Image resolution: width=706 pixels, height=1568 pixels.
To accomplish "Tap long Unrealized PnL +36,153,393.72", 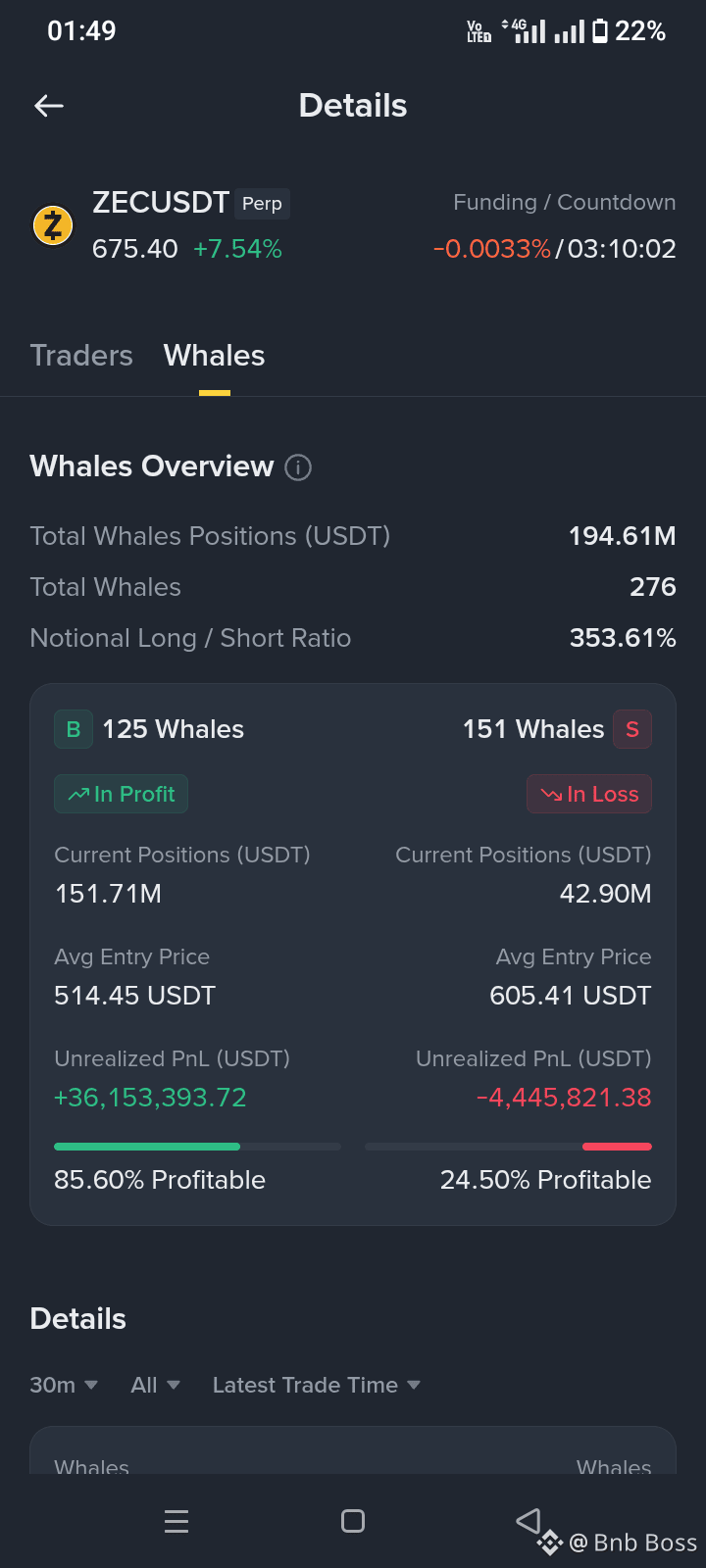I will click(x=150, y=1098).
